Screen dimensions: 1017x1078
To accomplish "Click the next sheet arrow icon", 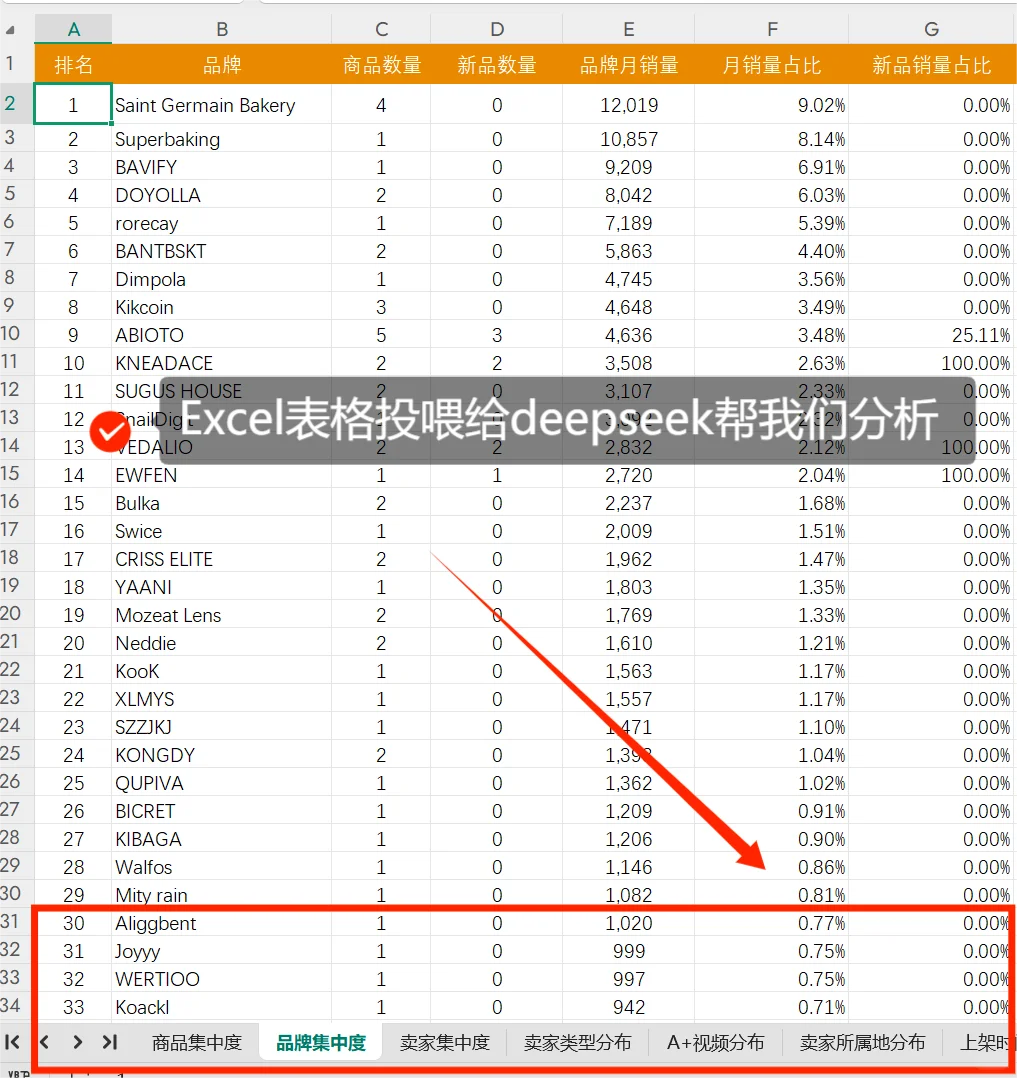I will [76, 1042].
